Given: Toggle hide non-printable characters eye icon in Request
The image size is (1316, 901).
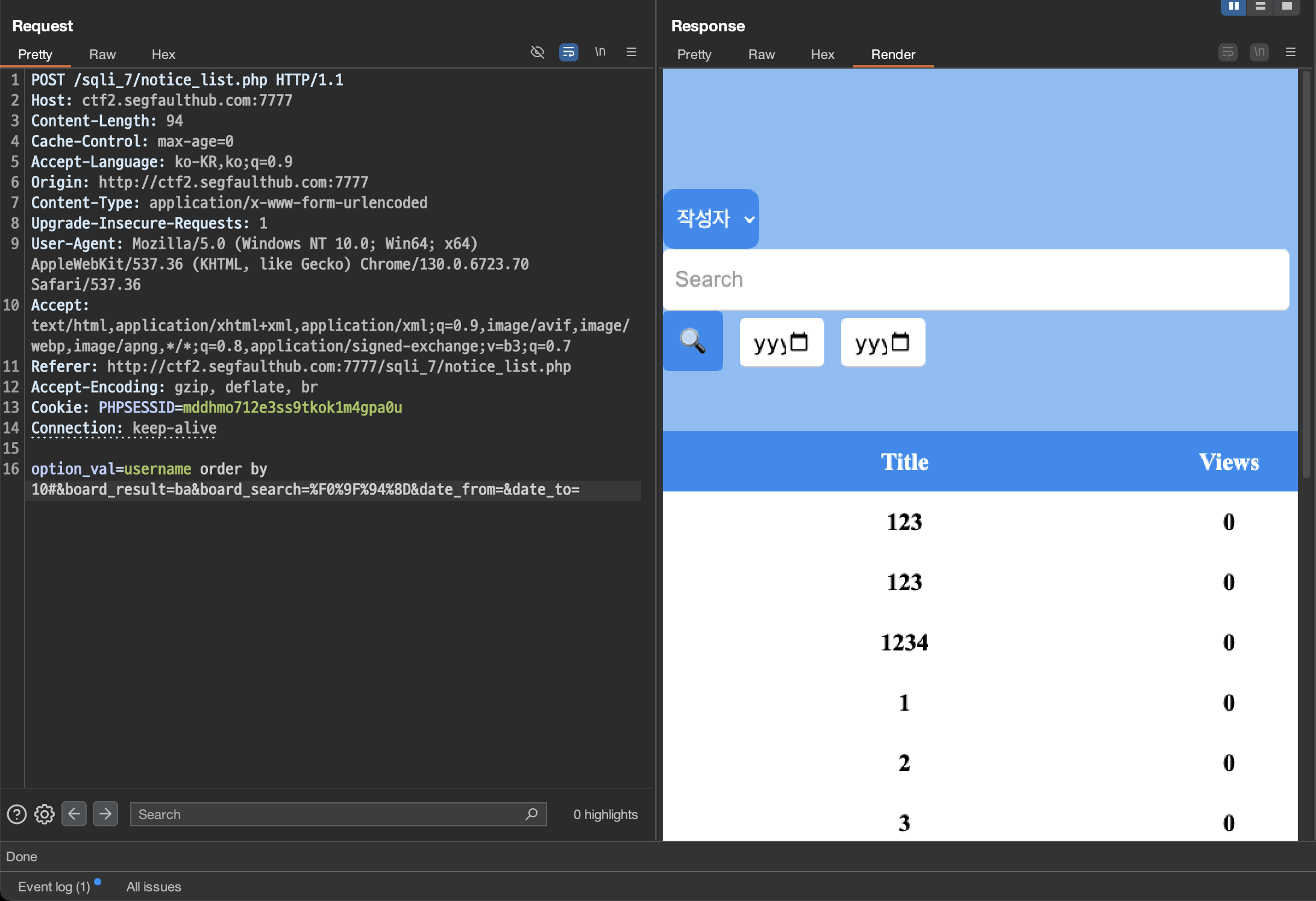Looking at the screenshot, I should coord(537,52).
